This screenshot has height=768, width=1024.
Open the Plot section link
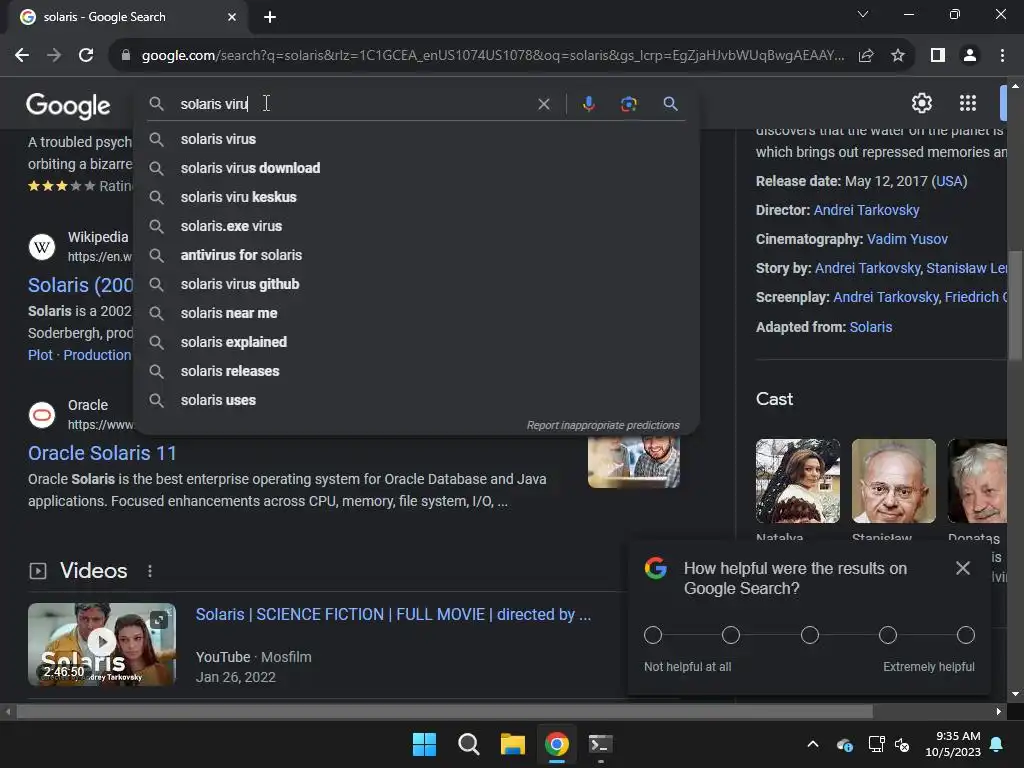pyautogui.click(x=40, y=355)
